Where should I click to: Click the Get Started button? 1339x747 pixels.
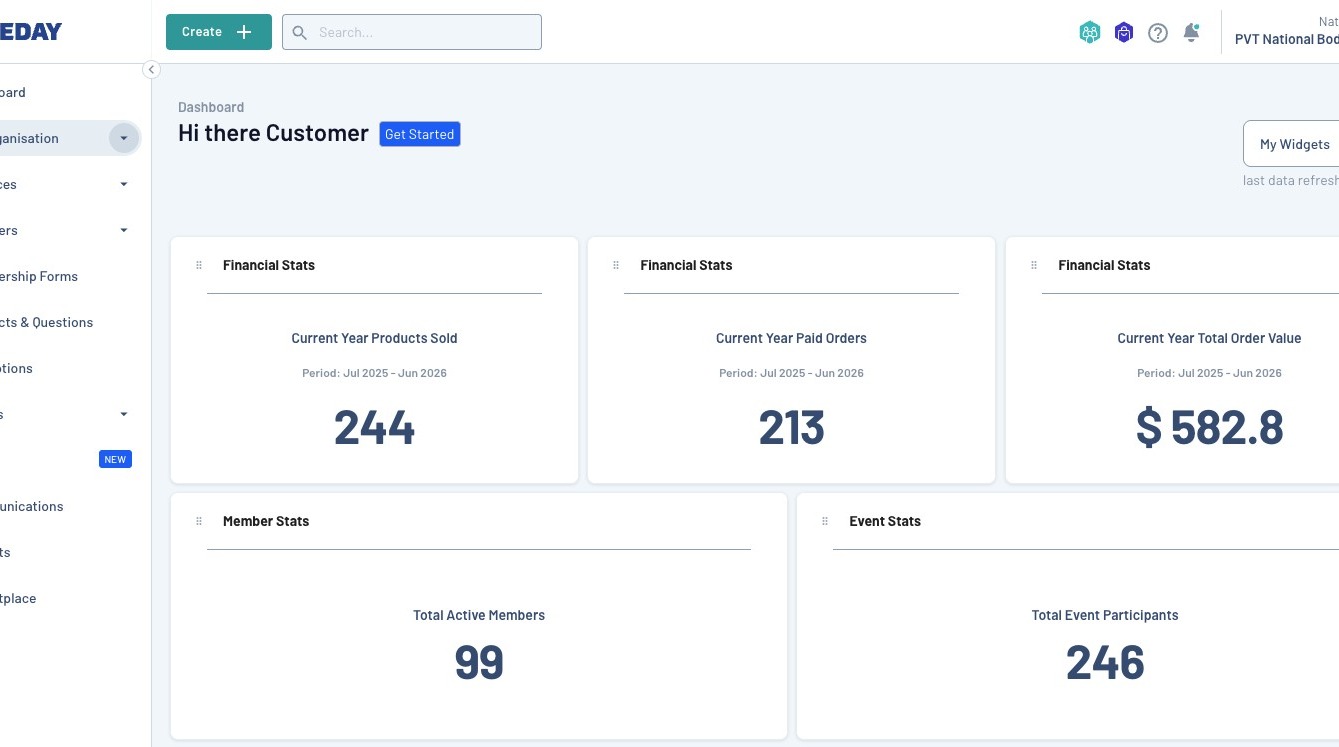420,134
